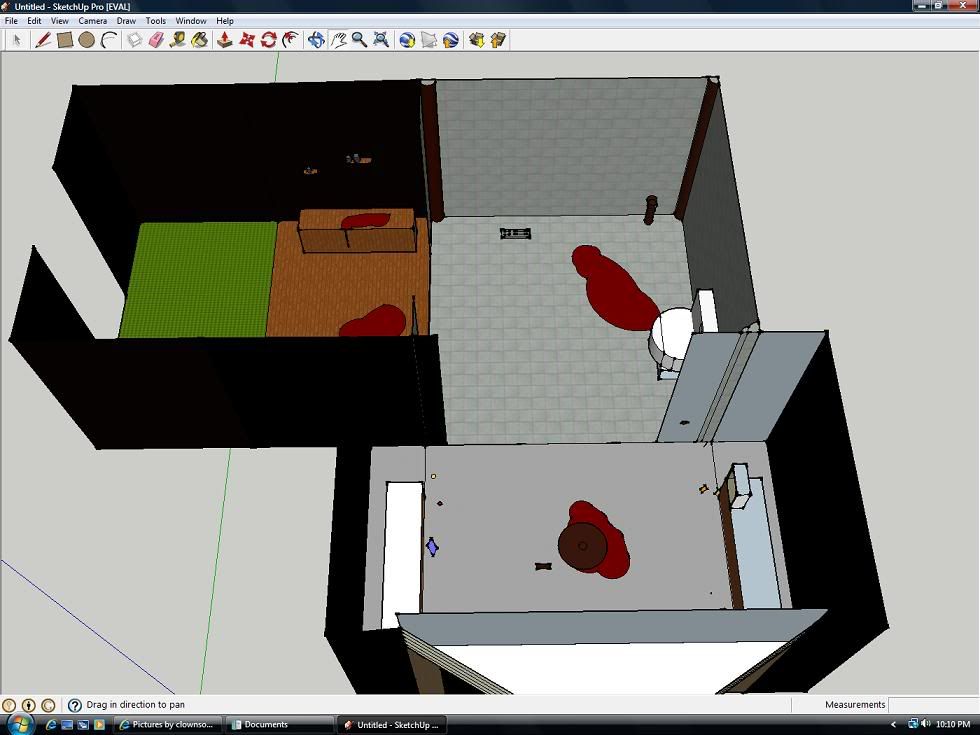Click the white toilet object in model
The height and width of the screenshot is (735, 980).
tap(674, 336)
